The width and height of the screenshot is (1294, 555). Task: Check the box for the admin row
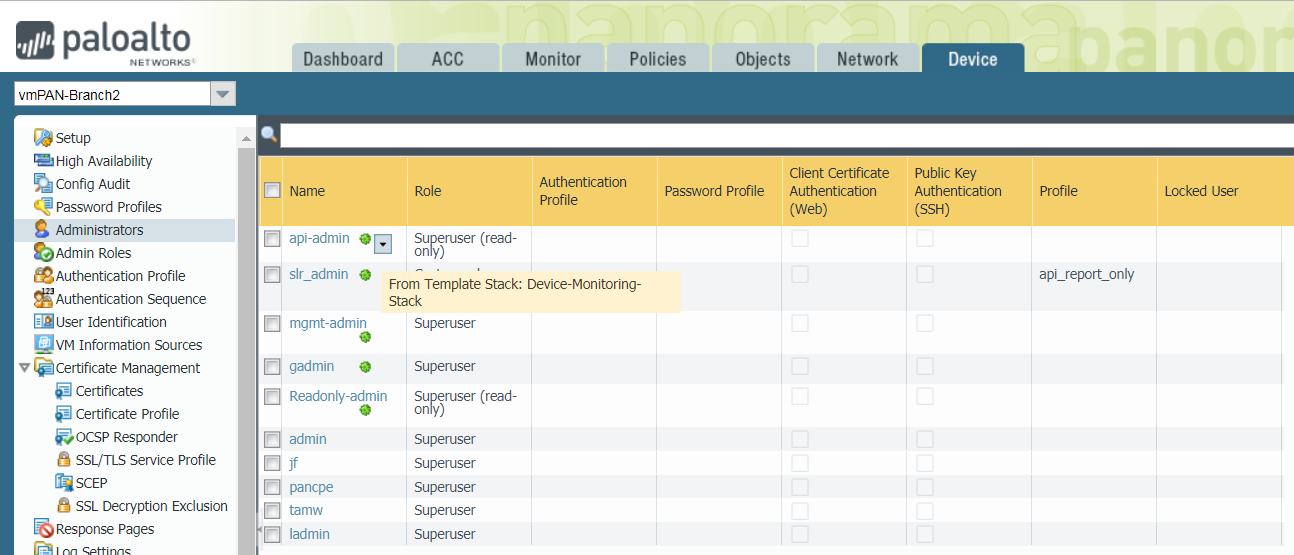[x=272, y=439]
